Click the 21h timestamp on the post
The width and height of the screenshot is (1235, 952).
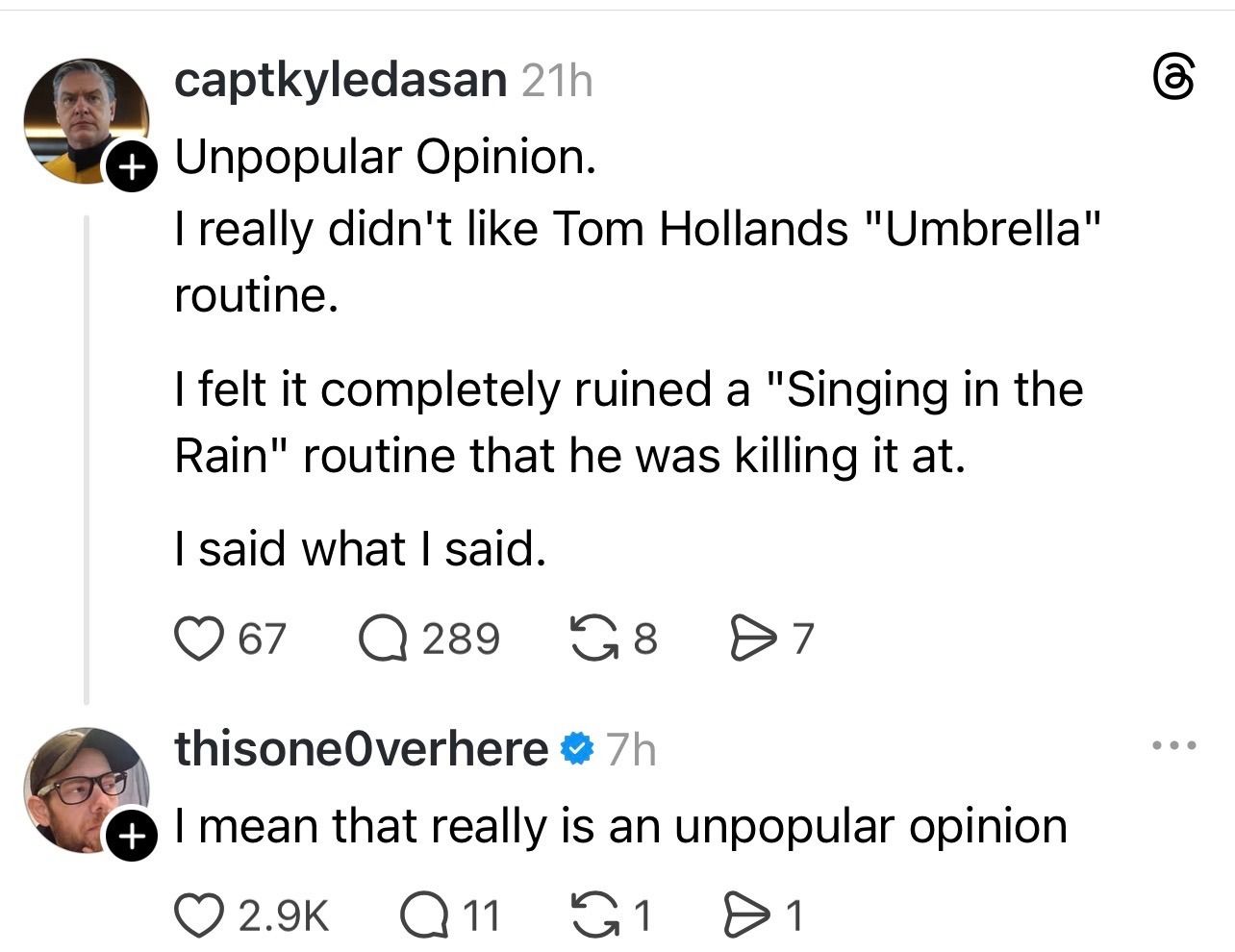pos(557,82)
